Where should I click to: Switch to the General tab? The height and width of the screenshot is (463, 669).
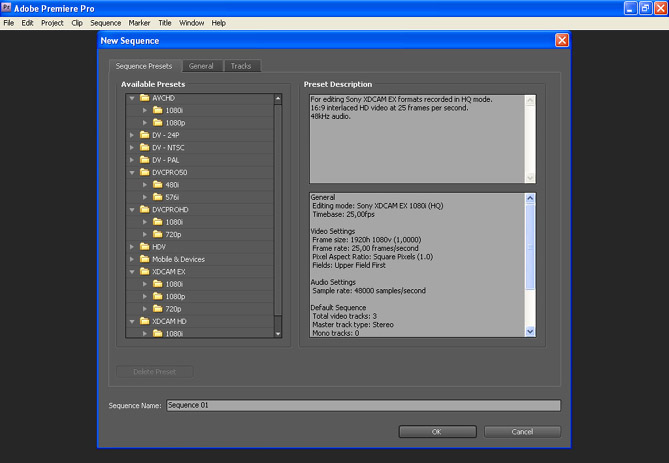[201, 66]
